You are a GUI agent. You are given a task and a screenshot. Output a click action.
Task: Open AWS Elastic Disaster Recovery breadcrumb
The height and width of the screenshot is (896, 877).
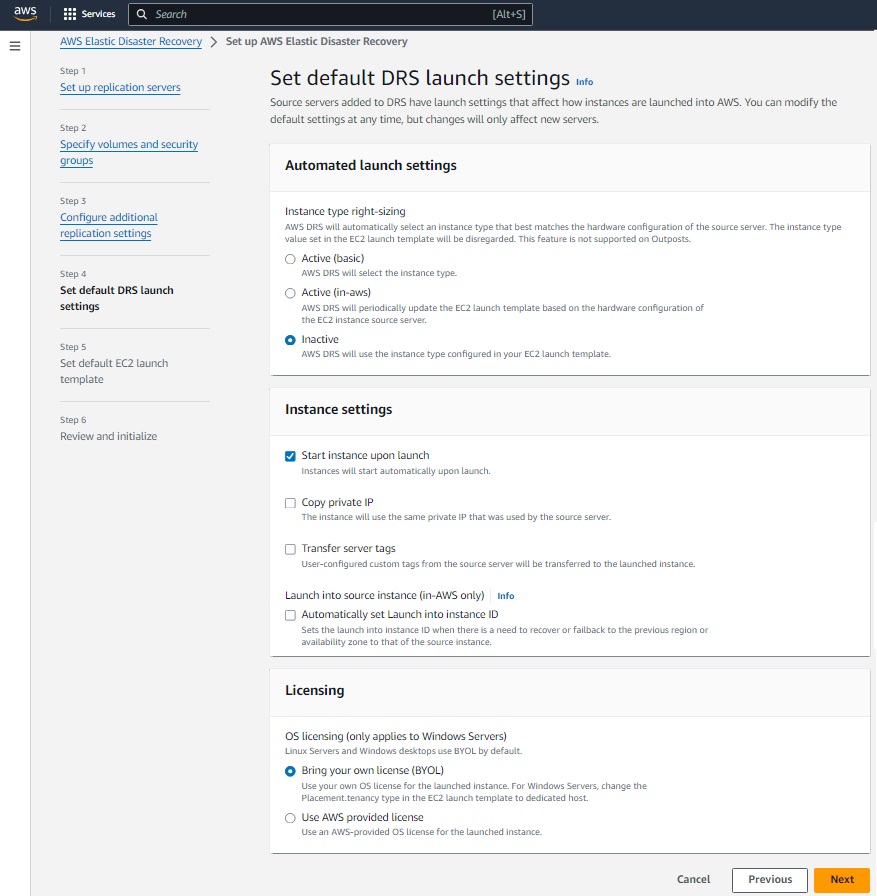pyautogui.click(x=131, y=42)
